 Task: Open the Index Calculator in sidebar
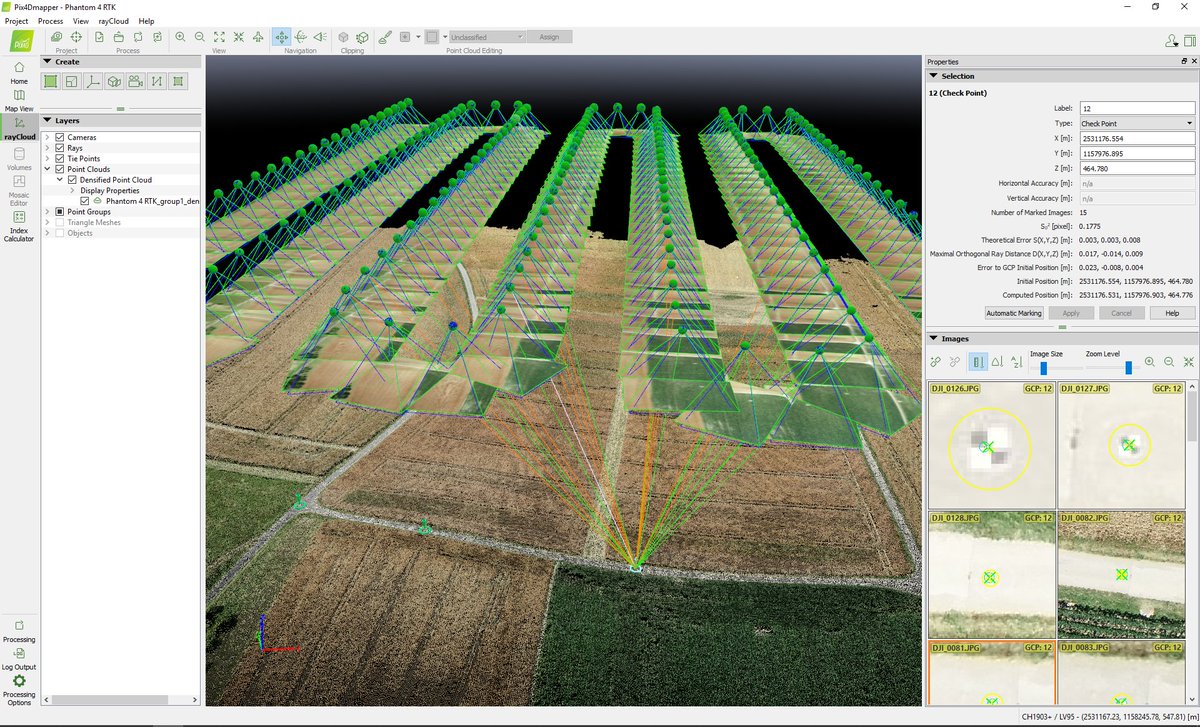click(x=19, y=225)
